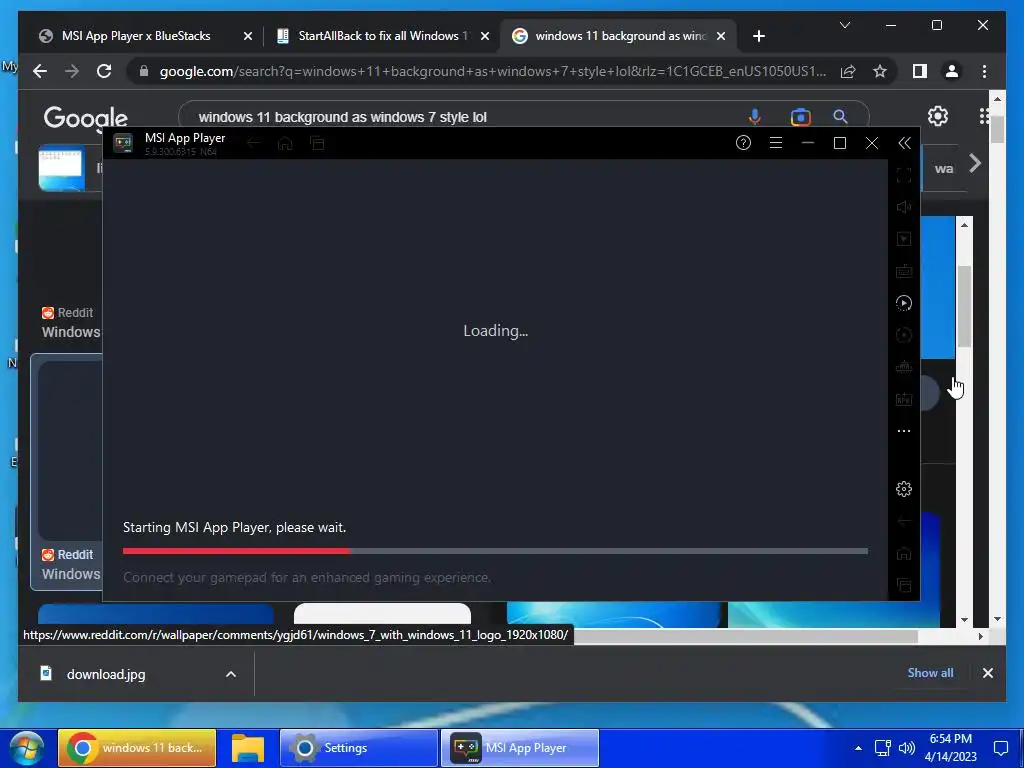Switch to StartAllBack Chrome tab

(x=383, y=36)
